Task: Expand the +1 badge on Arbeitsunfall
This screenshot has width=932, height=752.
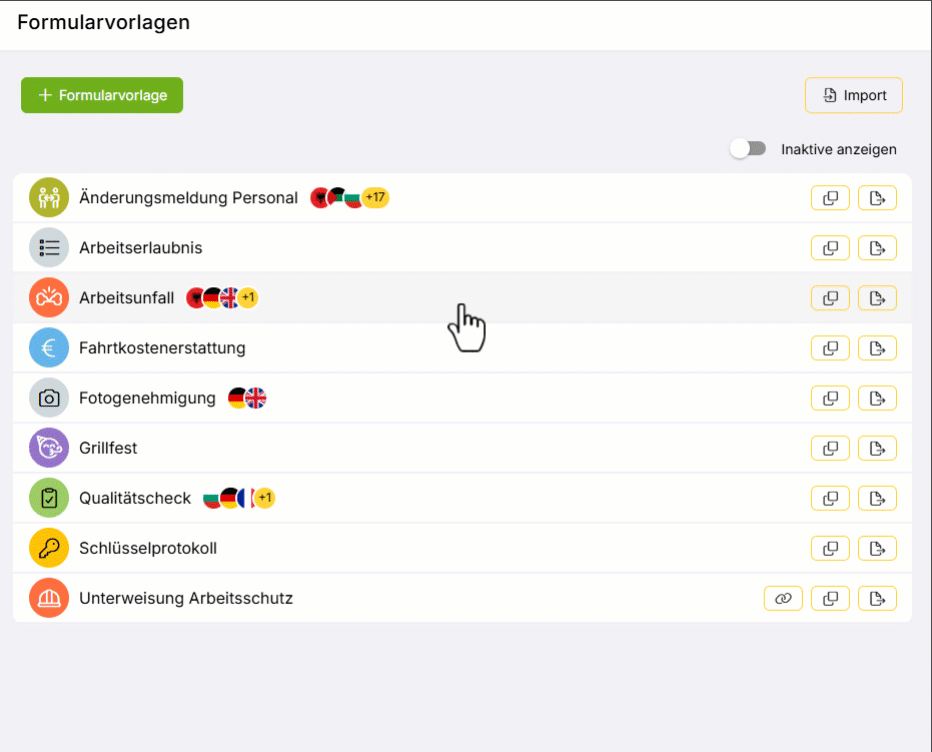Action: (x=248, y=298)
